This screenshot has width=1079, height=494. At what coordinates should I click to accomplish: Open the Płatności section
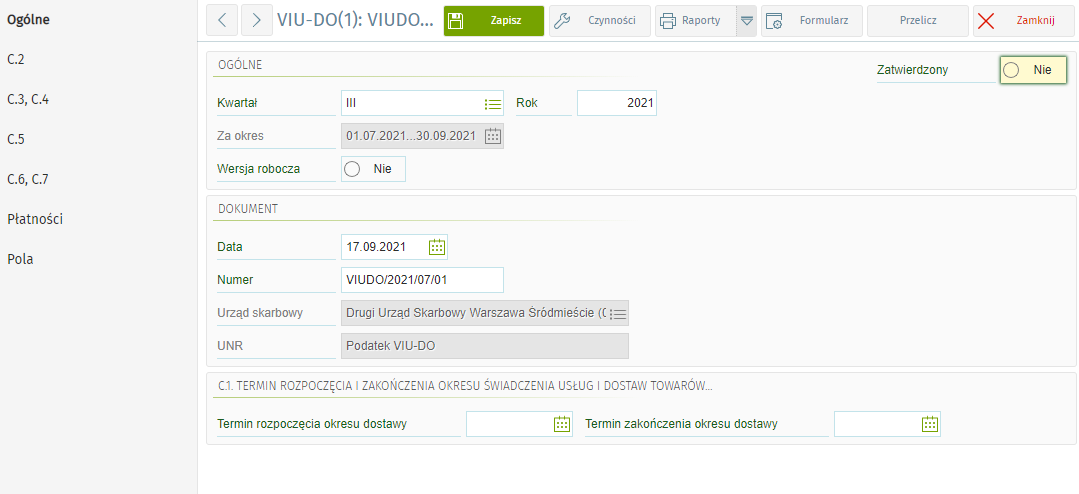click(x=35, y=219)
